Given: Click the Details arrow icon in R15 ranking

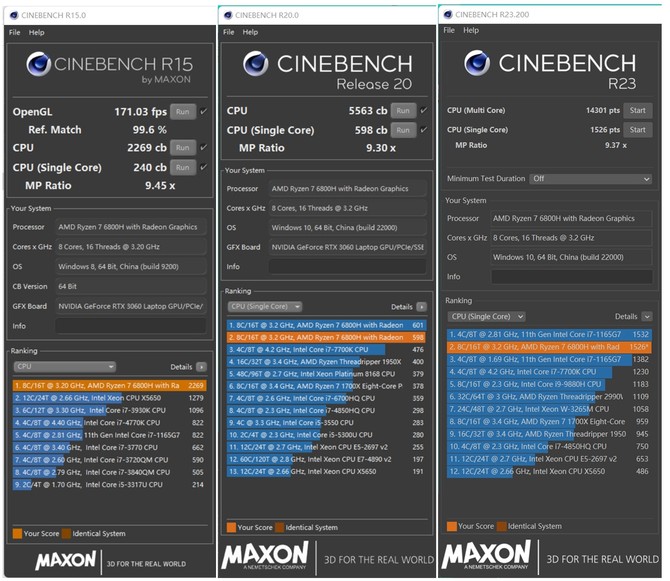Looking at the screenshot, I should tap(202, 368).
